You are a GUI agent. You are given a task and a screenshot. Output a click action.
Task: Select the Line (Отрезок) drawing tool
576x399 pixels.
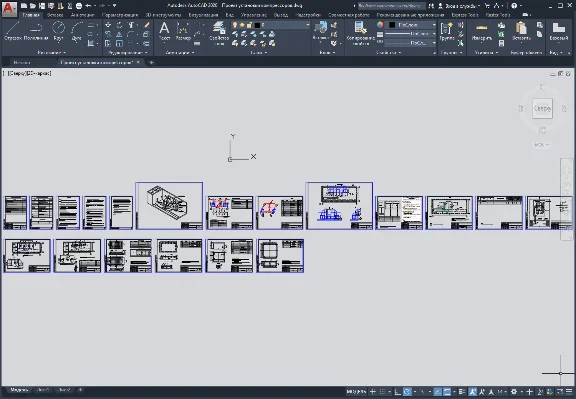click(x=12, y=31)
